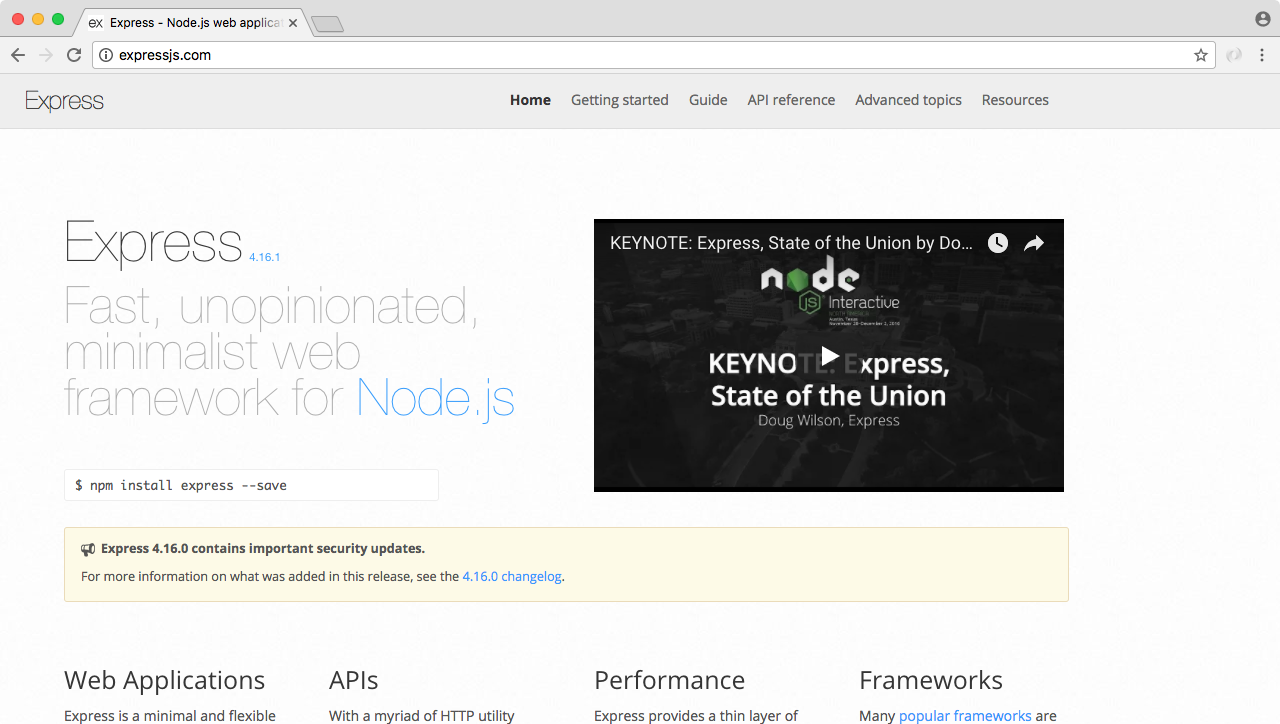Image resolution: width=1280 pixels, height=724 pixels.
Task: Click the 4.16.1 version link
Action: [x=264, y=257]
